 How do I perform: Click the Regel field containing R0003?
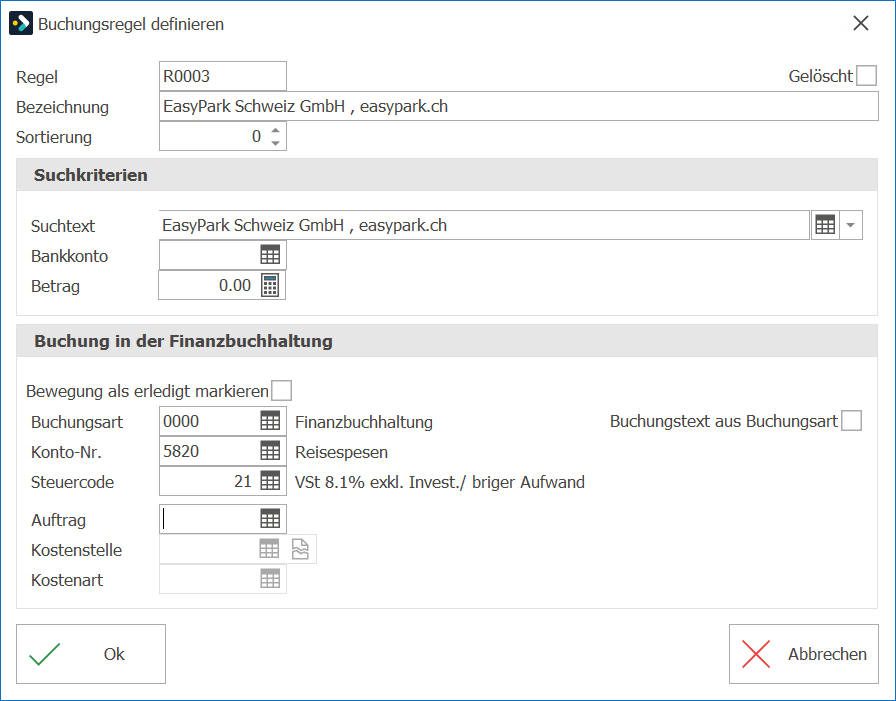click(223, 76)
